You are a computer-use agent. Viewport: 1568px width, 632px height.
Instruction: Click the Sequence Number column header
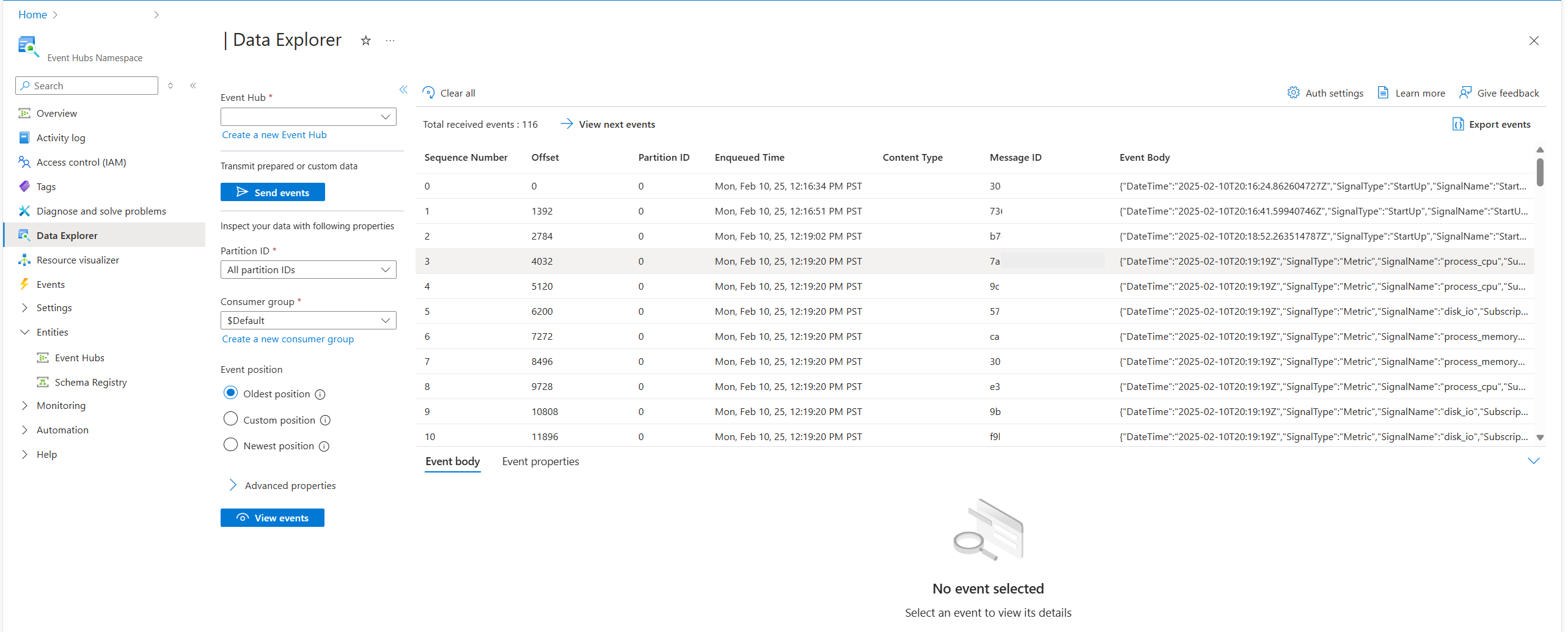pos(466,157)
